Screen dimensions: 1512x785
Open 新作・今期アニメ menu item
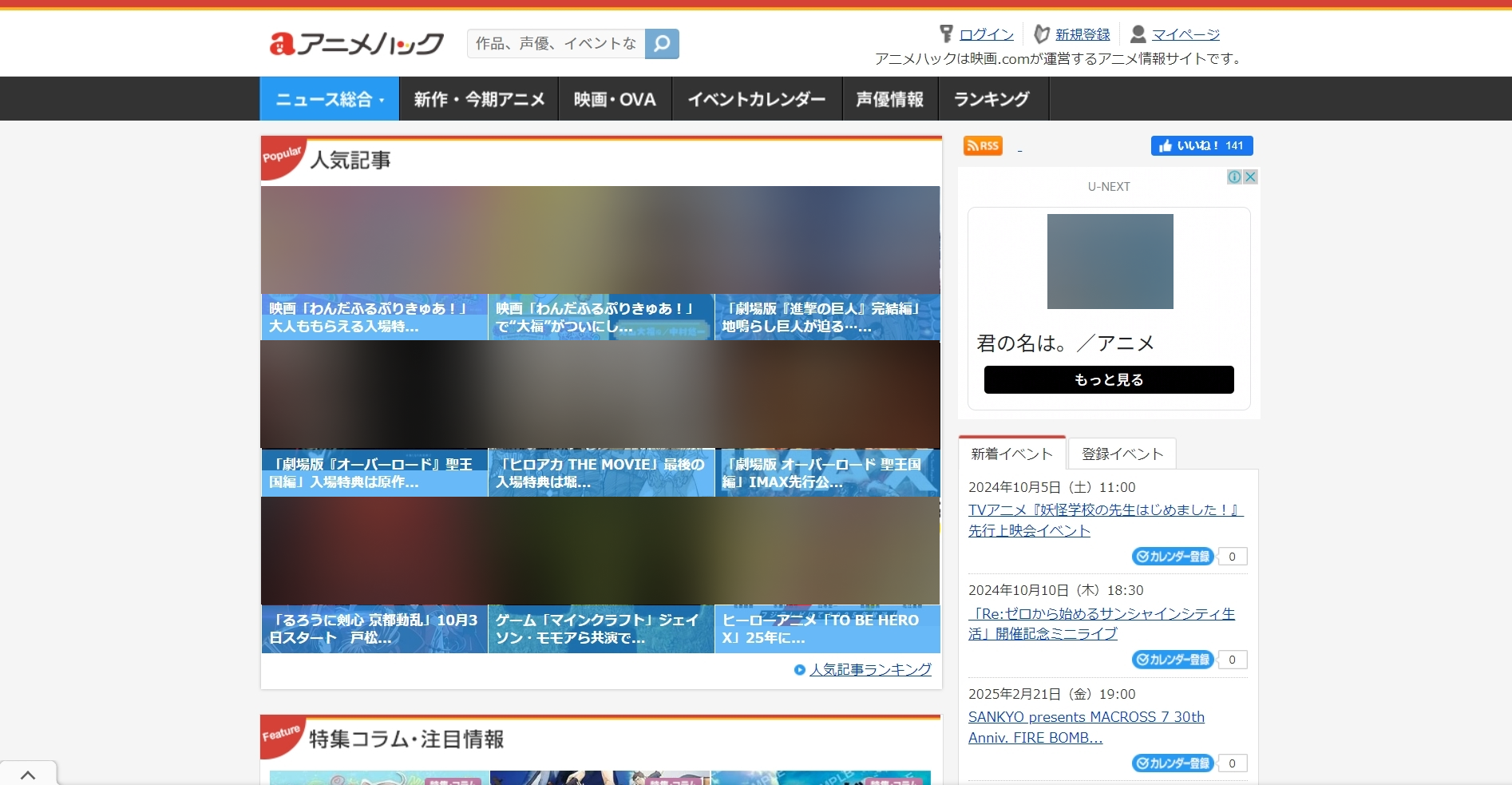[479, 99]
